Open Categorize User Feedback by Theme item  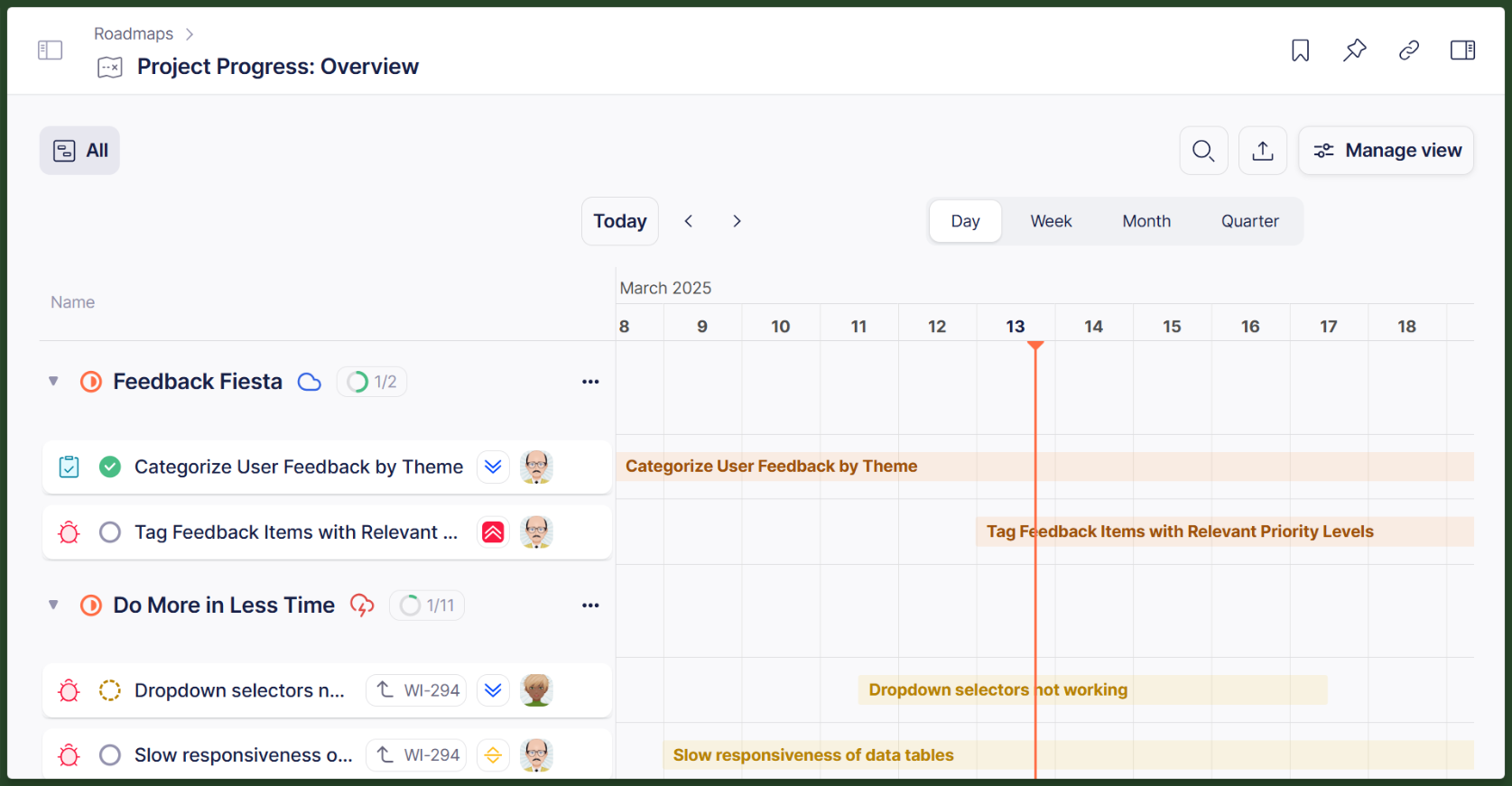[x=299, y=467]
